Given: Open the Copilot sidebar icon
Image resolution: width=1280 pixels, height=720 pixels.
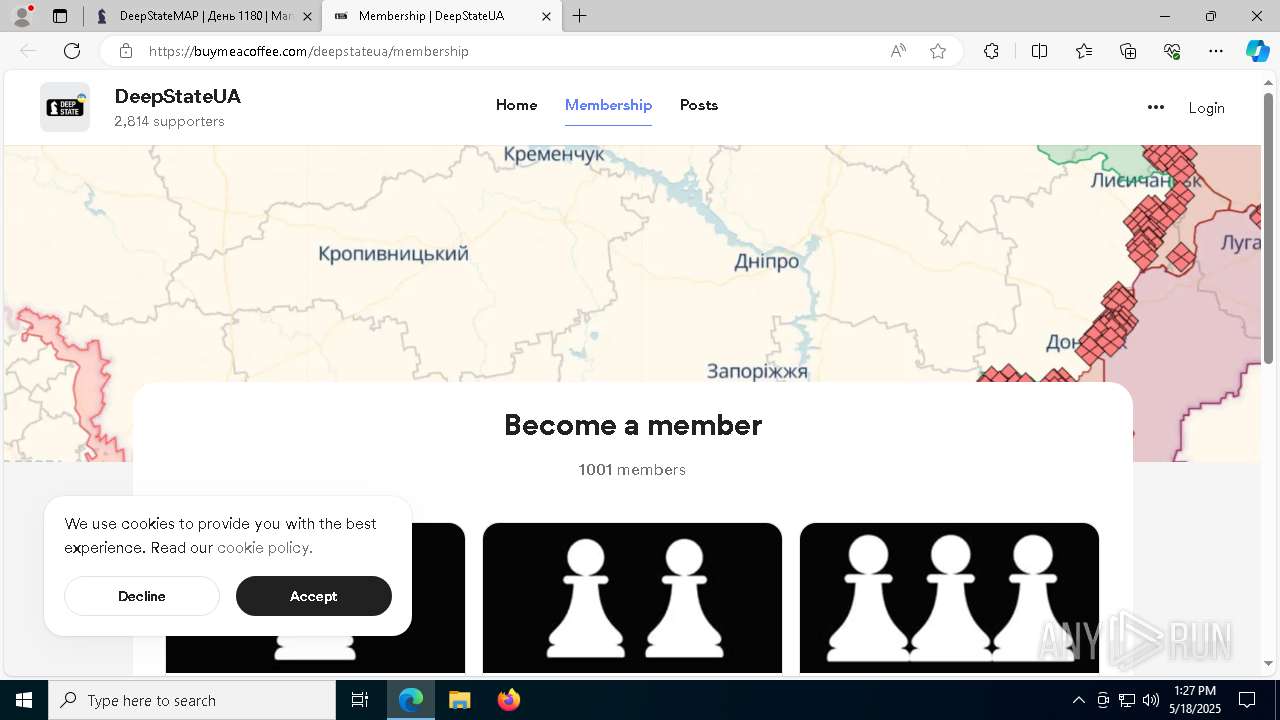Looking at the screenshot, I should pos(1257,51).
